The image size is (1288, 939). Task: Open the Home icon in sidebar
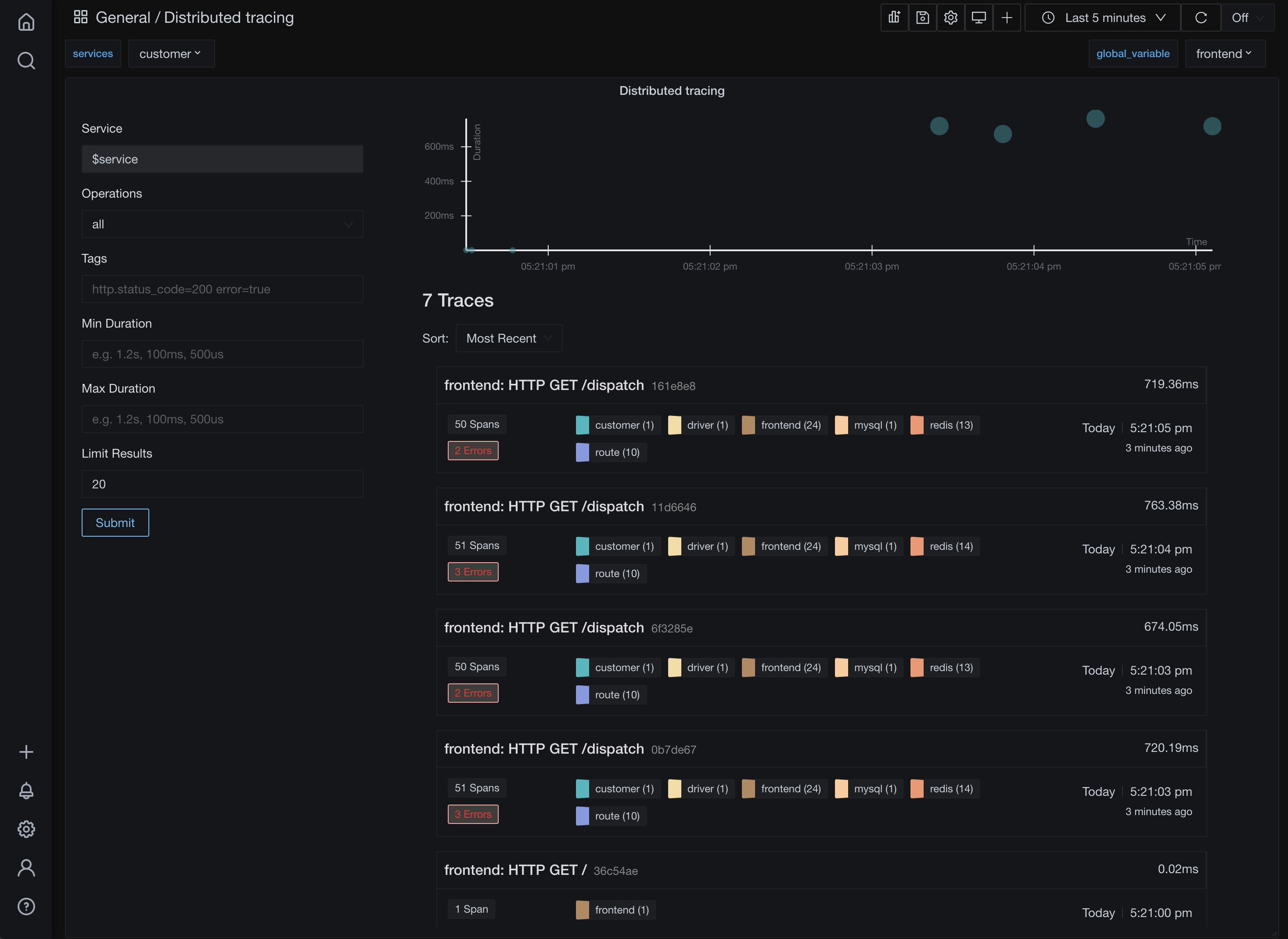point(26,22)
